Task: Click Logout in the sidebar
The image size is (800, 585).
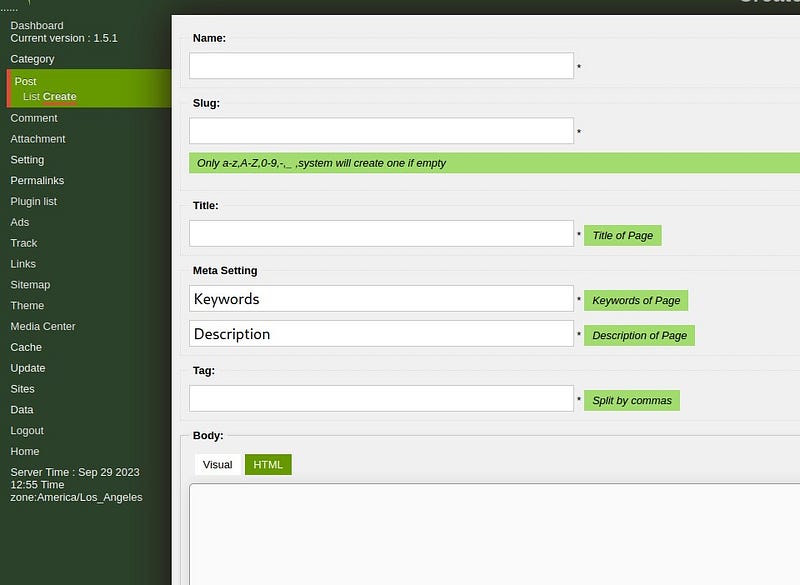Action: (27, 431)
